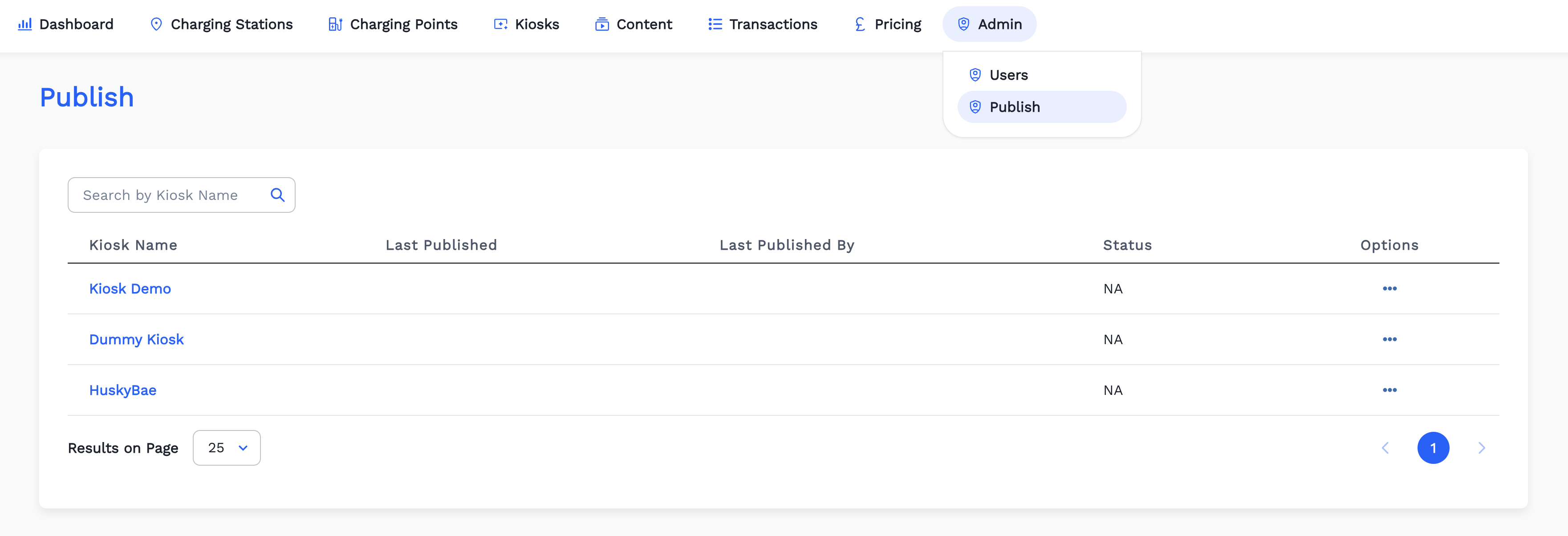Select the Charging Stations map pin icon
1568x536 pixels.
point(156,24)
